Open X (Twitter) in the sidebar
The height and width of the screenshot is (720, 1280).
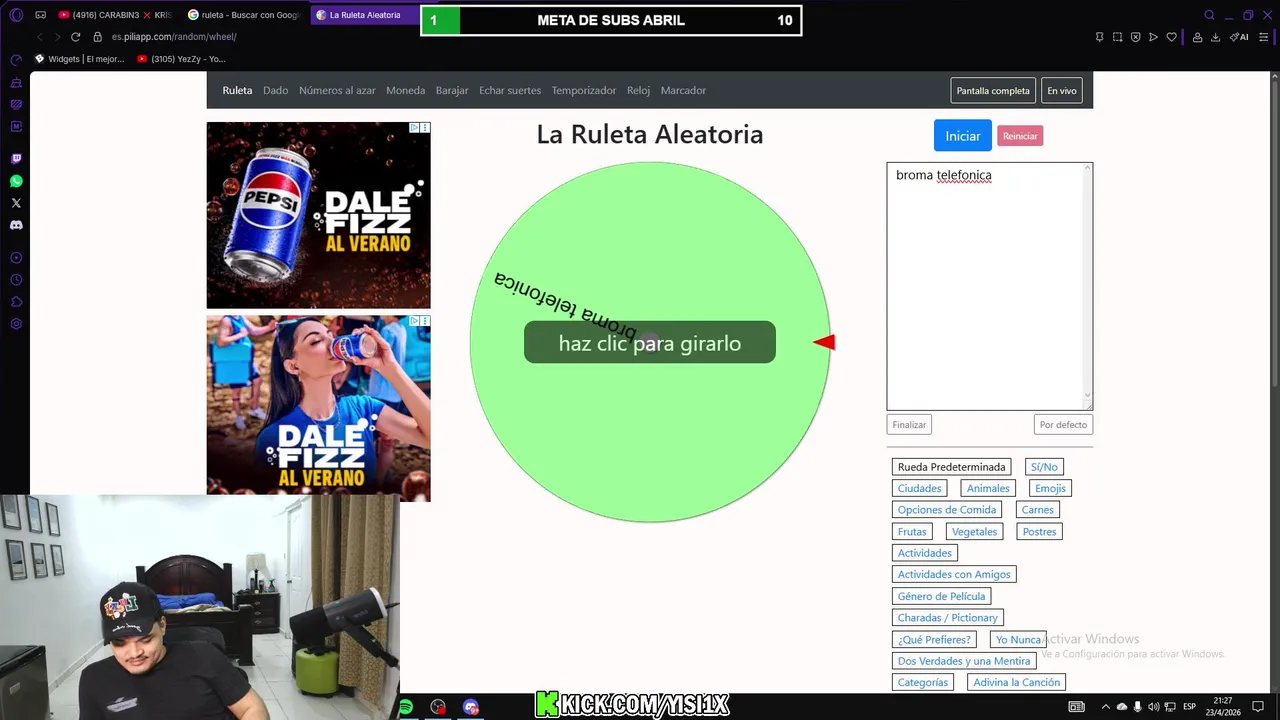tap(16, 203)
